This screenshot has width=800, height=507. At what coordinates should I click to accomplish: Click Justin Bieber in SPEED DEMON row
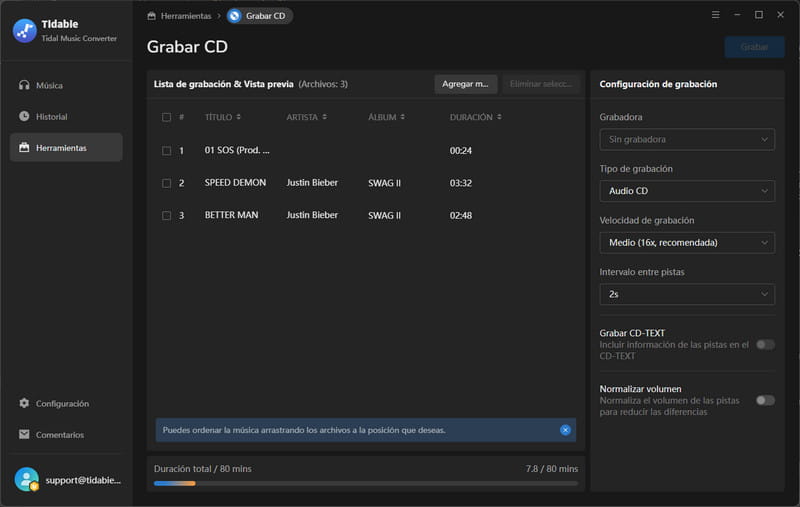point(312,183)
